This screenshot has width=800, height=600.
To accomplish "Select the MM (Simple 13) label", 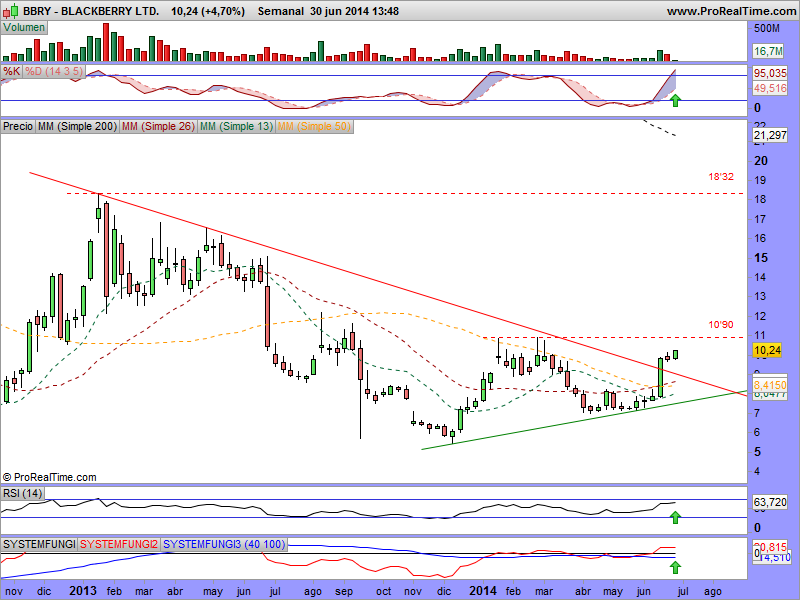I will (x=236, y=126).
